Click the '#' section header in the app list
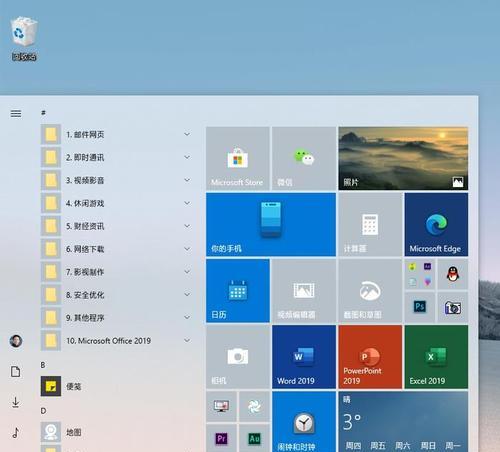This screenshot has width=500, height=452. tap(43, 113)
